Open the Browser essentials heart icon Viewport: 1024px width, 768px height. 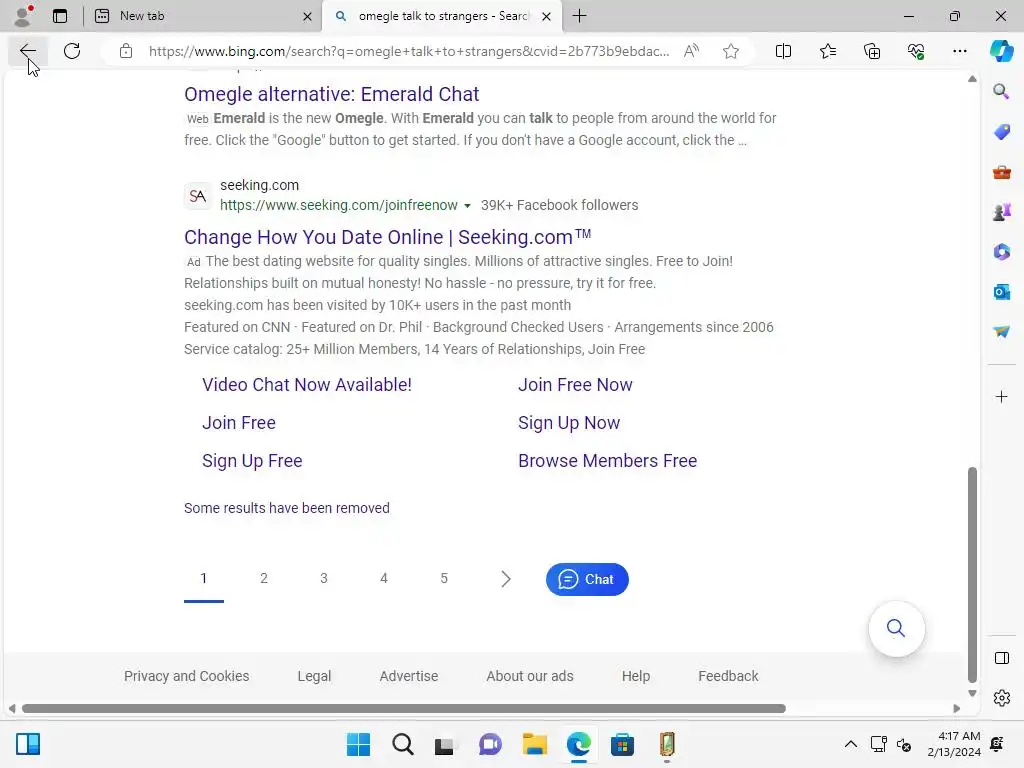click(916, 51)
